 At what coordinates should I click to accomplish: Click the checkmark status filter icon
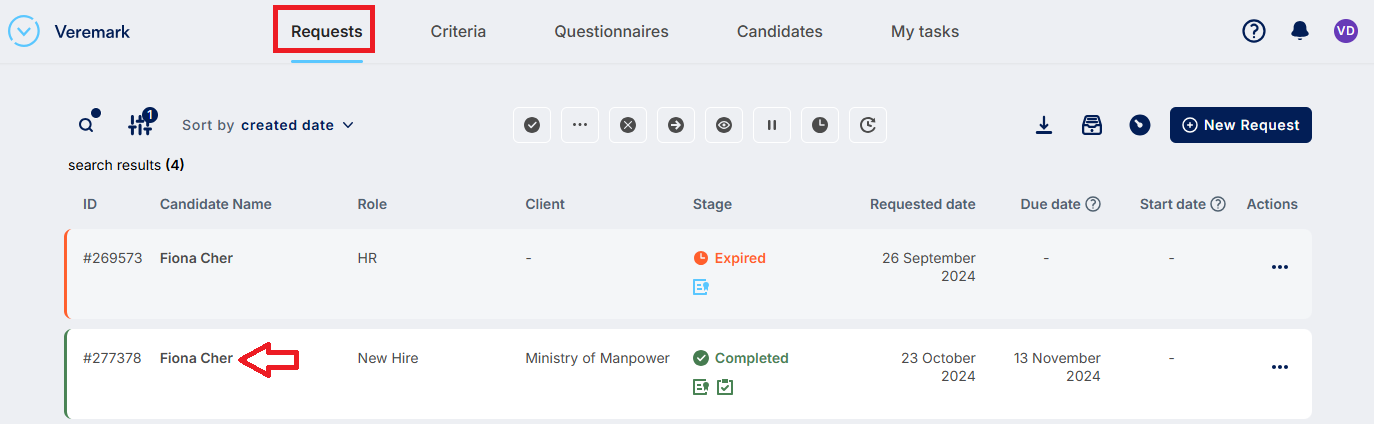pyautogui.click(x=532, y=125)
